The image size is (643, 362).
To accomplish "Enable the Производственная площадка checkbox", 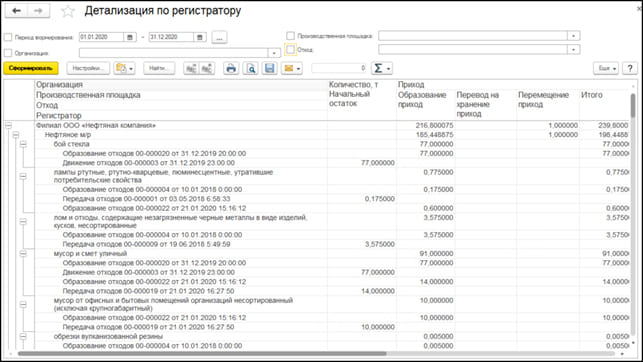I will point(290,36).
